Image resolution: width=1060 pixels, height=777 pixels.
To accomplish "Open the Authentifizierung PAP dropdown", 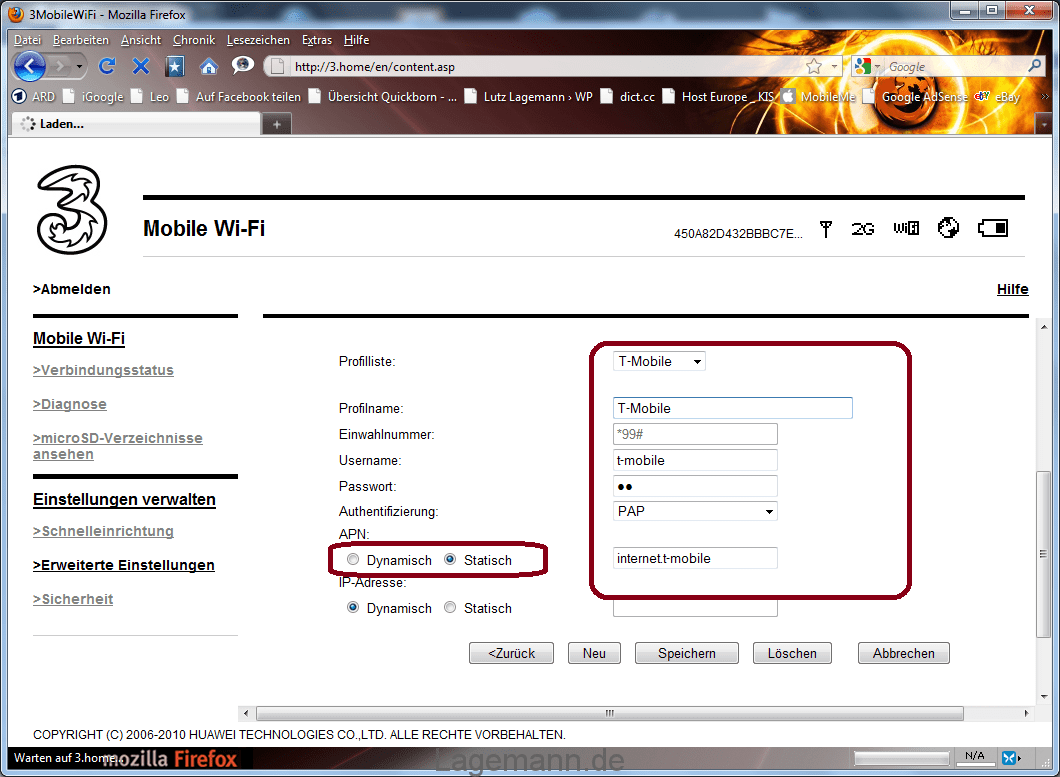I will pos(695,511).
